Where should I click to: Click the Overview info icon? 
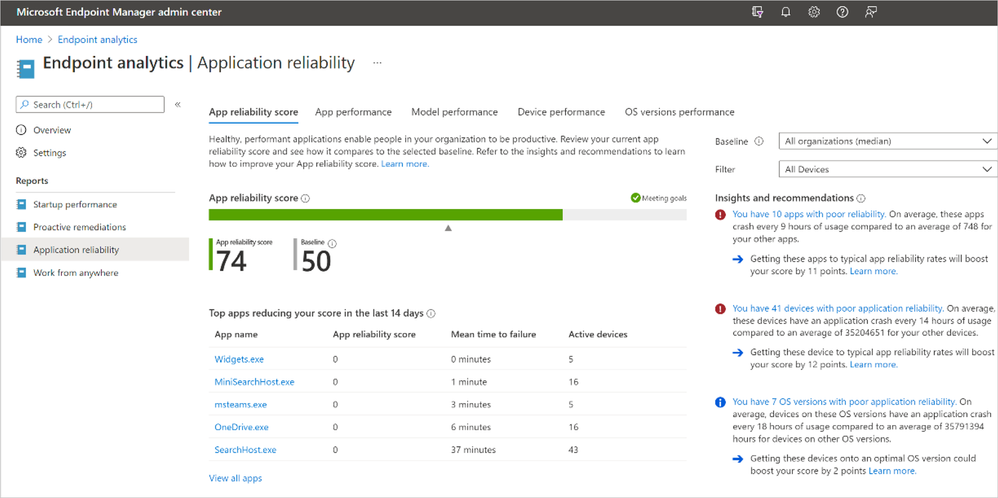click(21, 130)
